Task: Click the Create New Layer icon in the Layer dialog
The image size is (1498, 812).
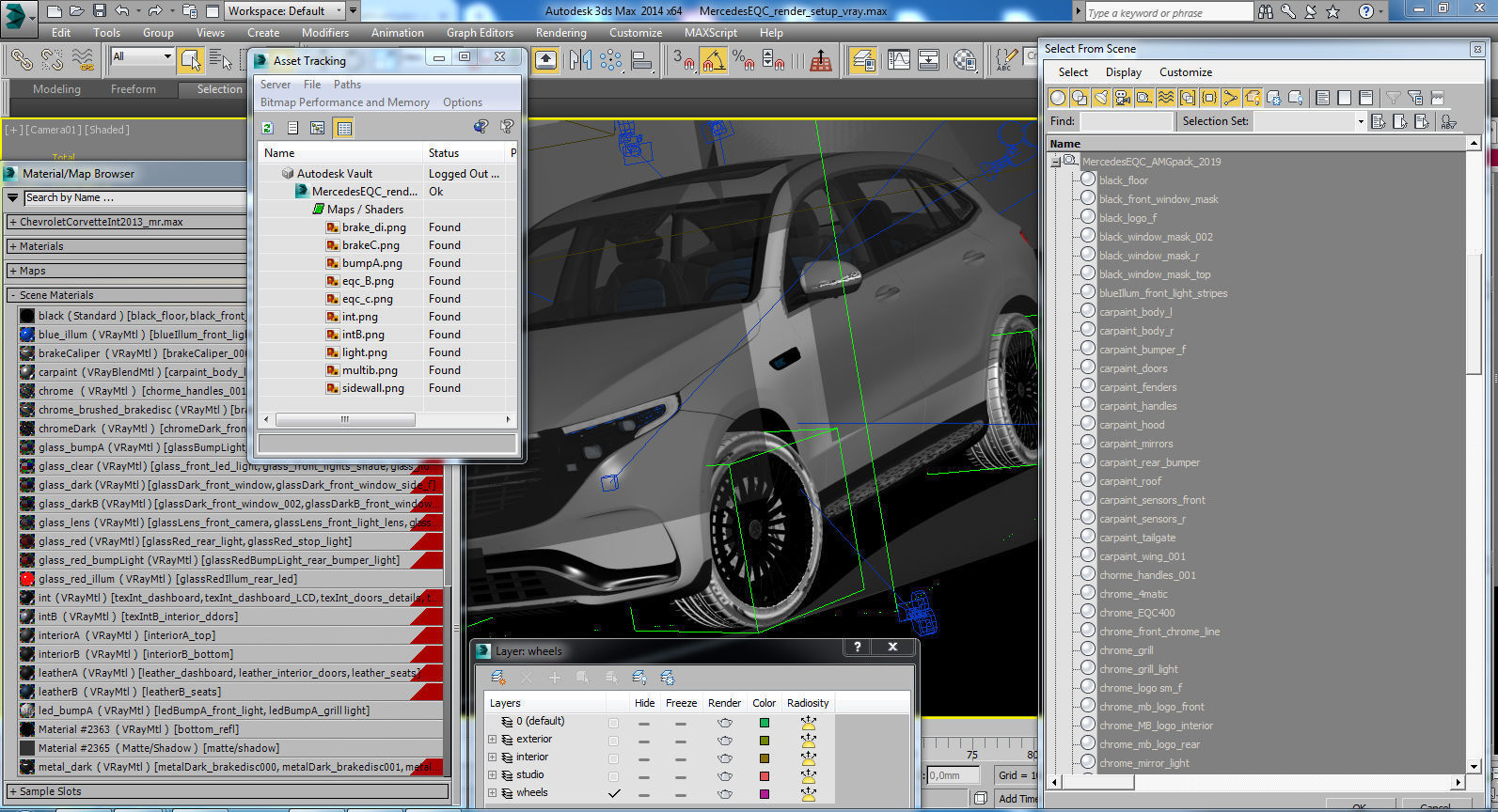Action: tap(498, 677)
